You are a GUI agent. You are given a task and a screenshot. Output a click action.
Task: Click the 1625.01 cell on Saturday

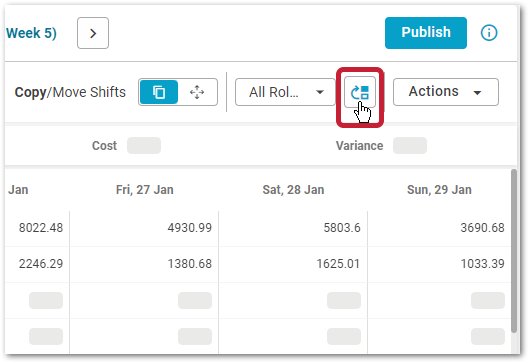click(338, 263)
